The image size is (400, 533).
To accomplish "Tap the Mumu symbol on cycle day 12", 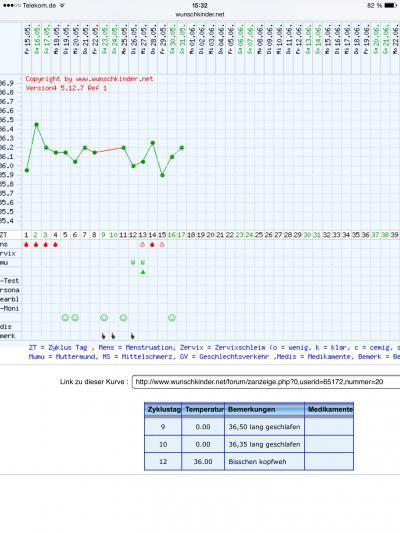I will point(133,262).
